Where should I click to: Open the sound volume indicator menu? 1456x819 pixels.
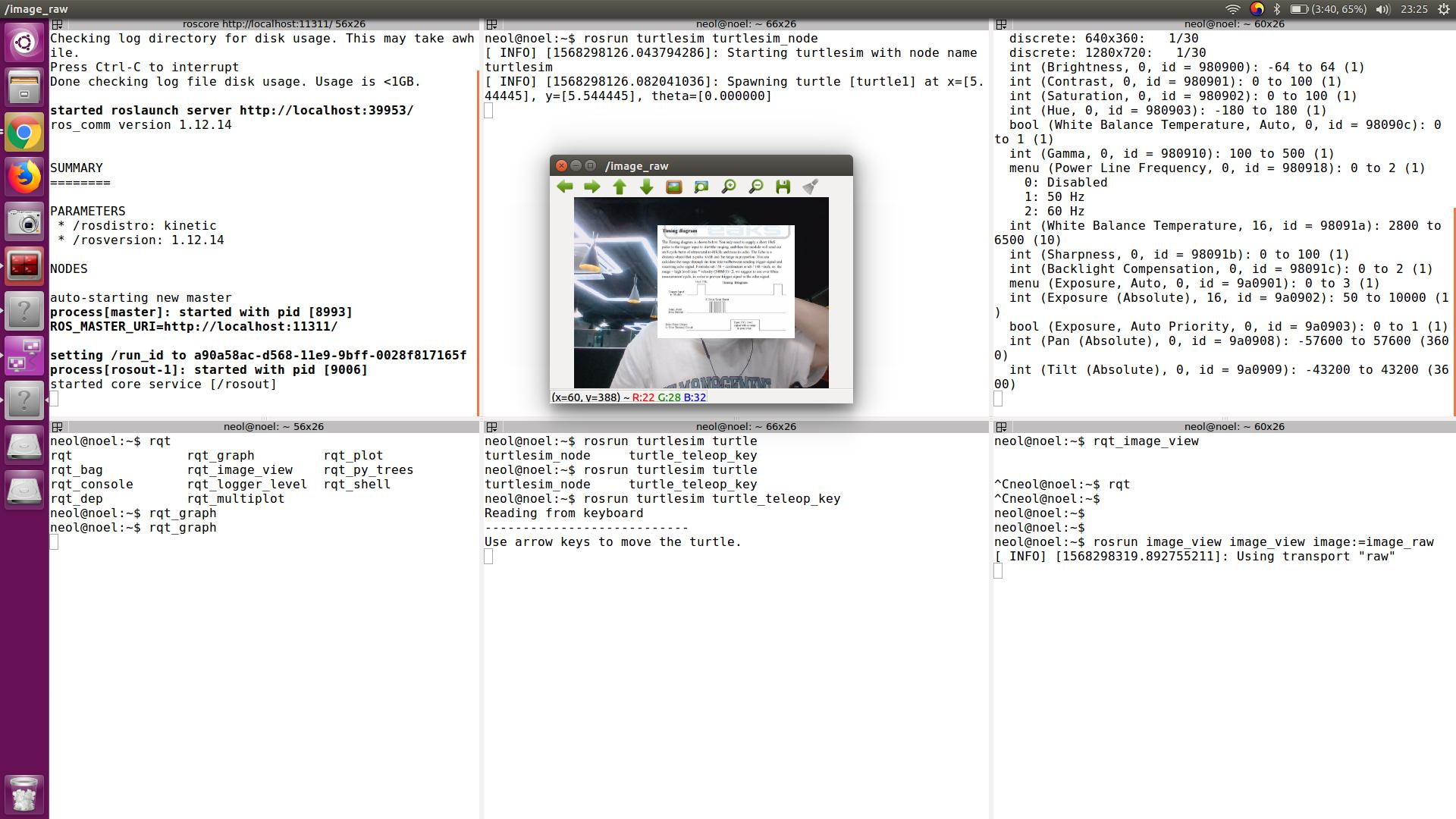[1382, 9]
